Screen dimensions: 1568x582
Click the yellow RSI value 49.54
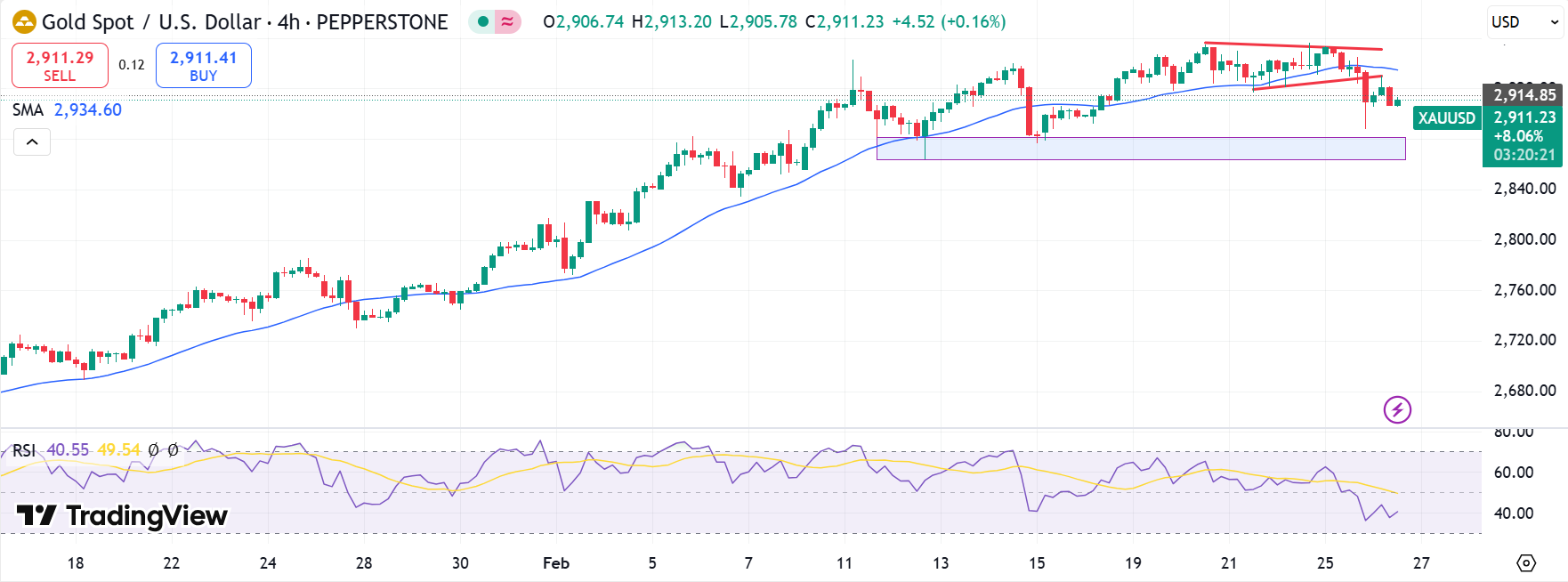(119, 450)
